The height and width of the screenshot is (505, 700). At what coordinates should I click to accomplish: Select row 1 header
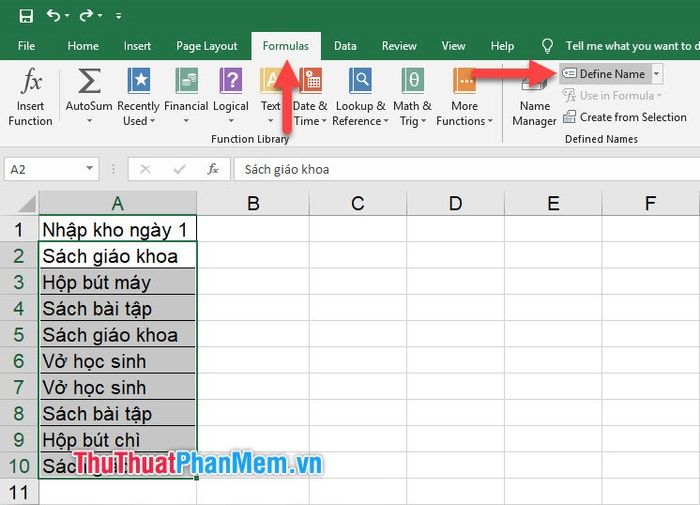click(x=19, y=230)
